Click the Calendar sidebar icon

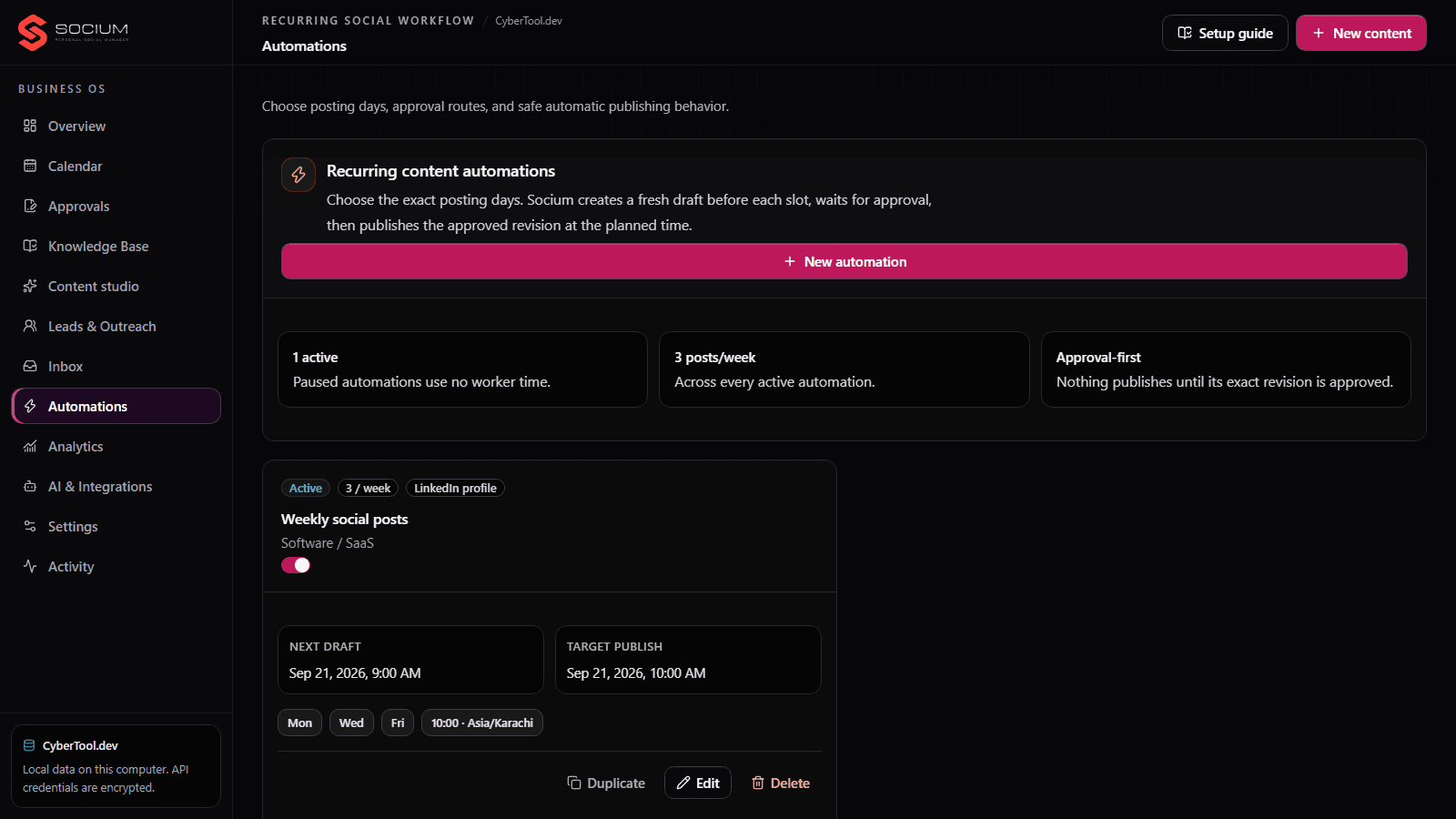pyautogui.click(x=30, y=166)
